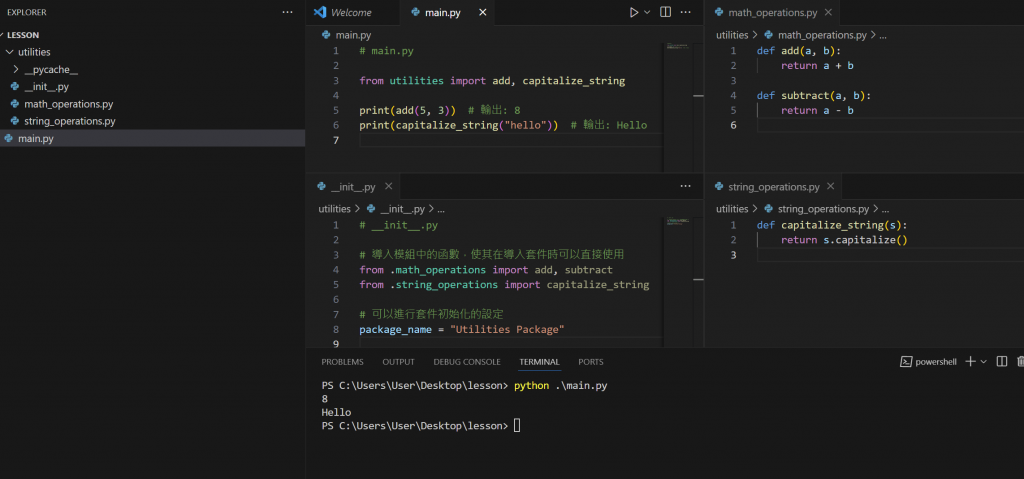
Task: Click '# __init__.py' comment line
Action: coord(398,225)
